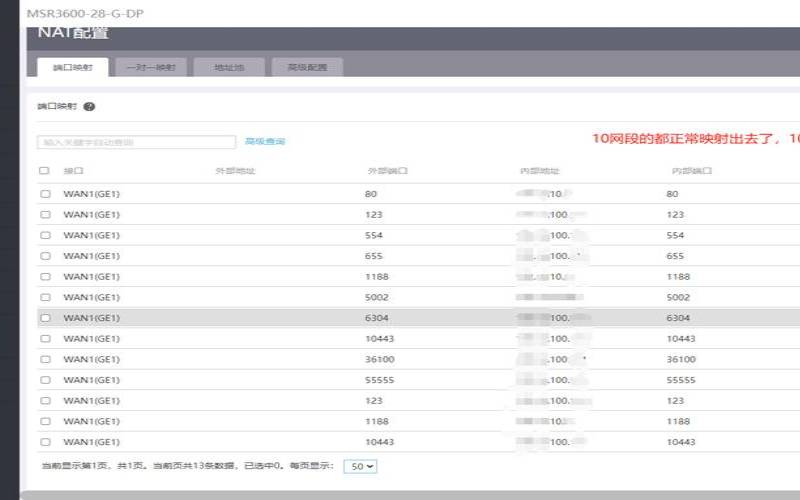
Task: Check the highlighted port 6304 row checkbox
Action: [x=45, y=318]
